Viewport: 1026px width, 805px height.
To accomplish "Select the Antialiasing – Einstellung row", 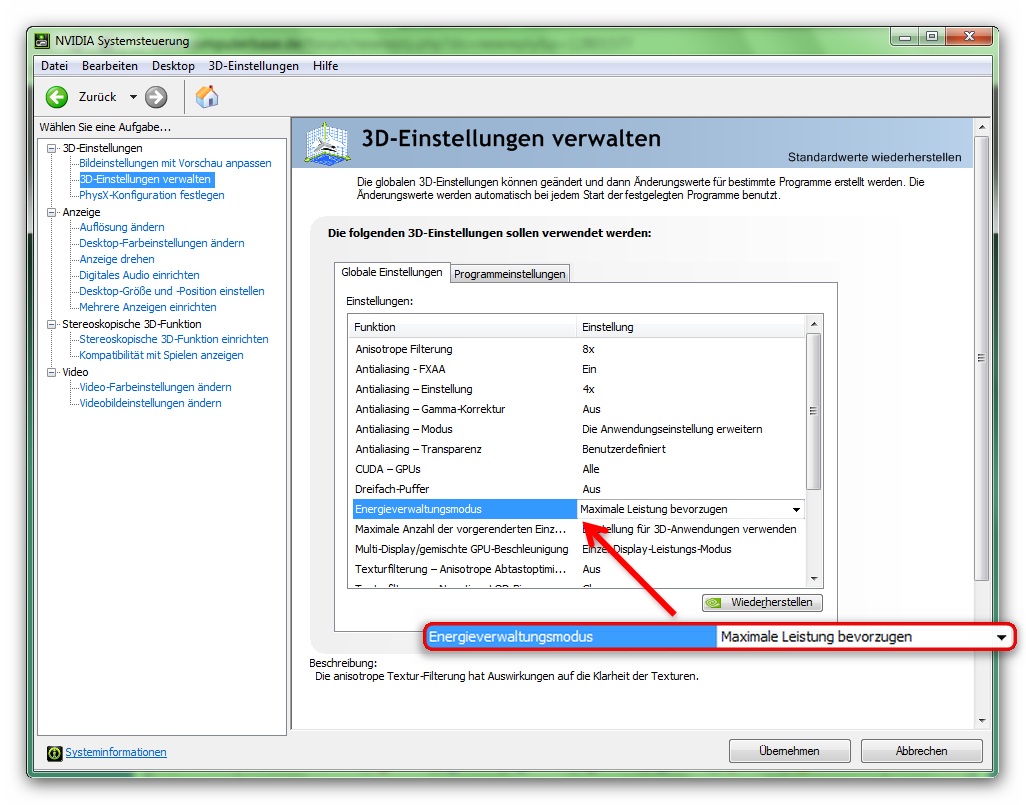I will 578,389.
